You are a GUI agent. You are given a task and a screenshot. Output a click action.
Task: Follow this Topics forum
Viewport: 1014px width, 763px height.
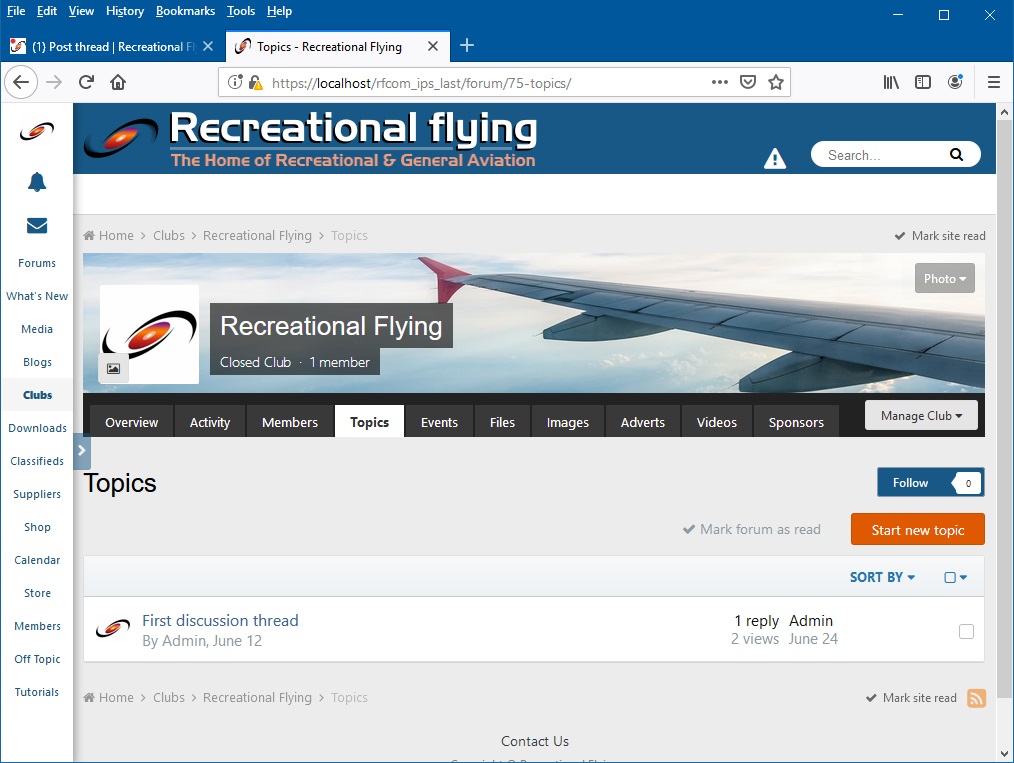[x=931, y=482]
